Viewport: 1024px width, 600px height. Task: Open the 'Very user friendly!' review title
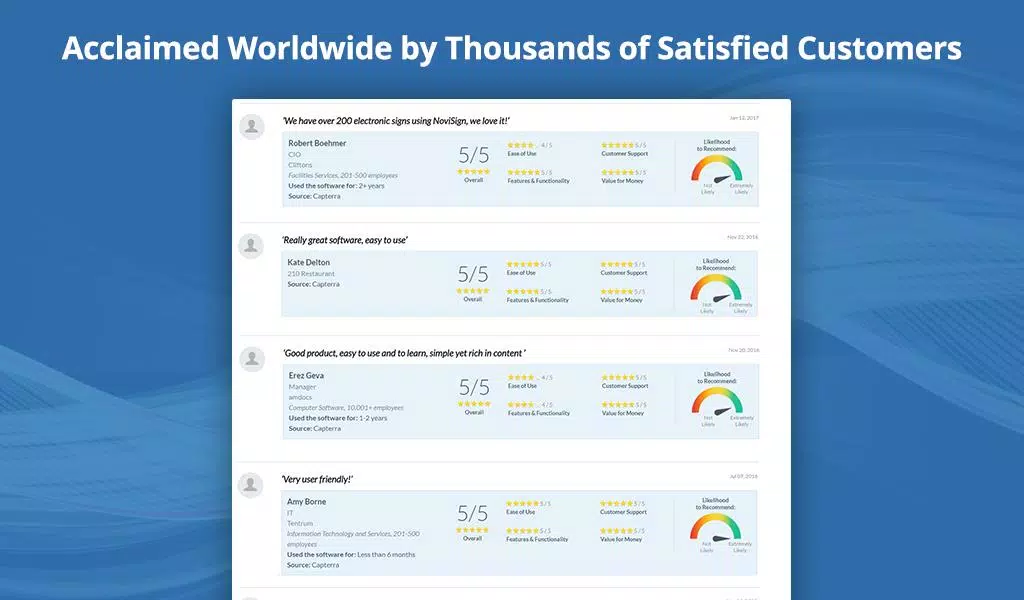click(x=317, y=479)
